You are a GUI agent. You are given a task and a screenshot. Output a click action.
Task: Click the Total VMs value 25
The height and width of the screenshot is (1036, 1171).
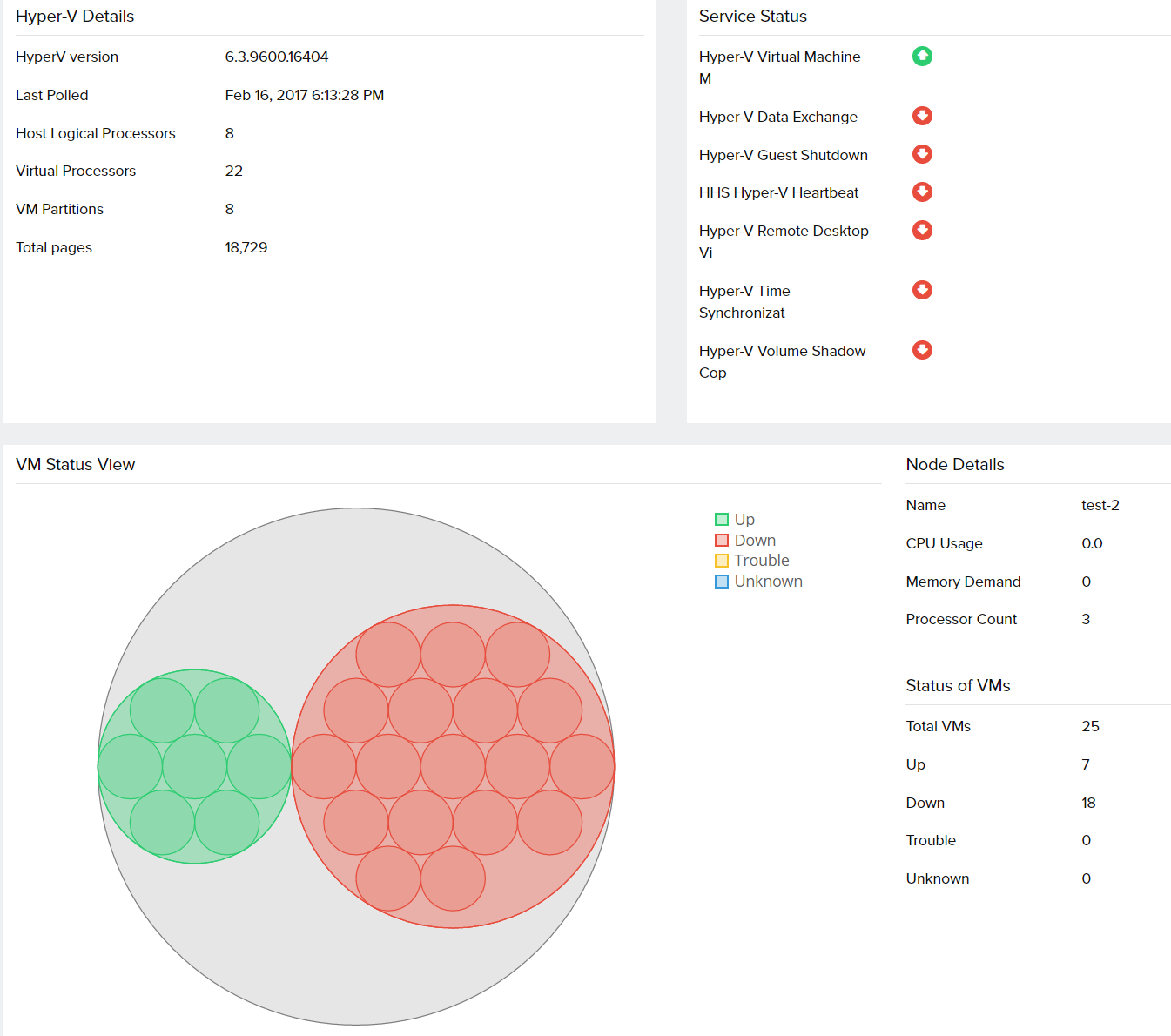point(1090,726)
